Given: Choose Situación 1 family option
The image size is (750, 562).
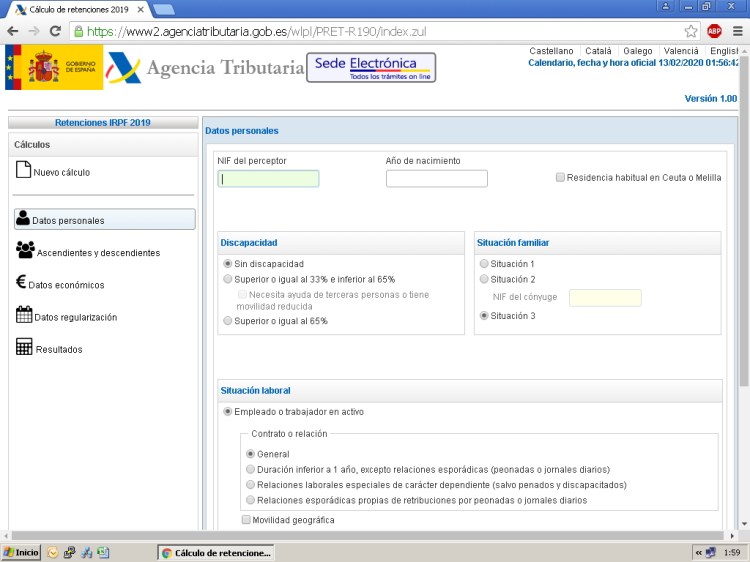Looking at the screenshot, I should pyautogui.click(x=485, y=264).
